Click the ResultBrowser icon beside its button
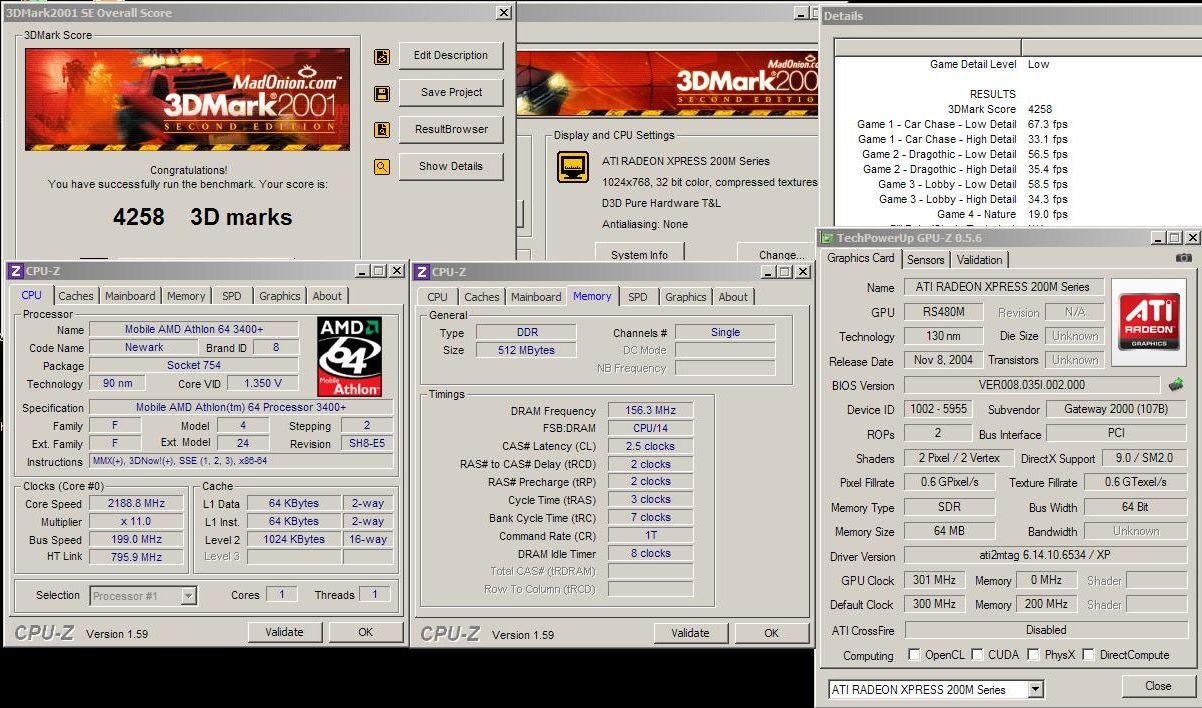 (382, 130)
